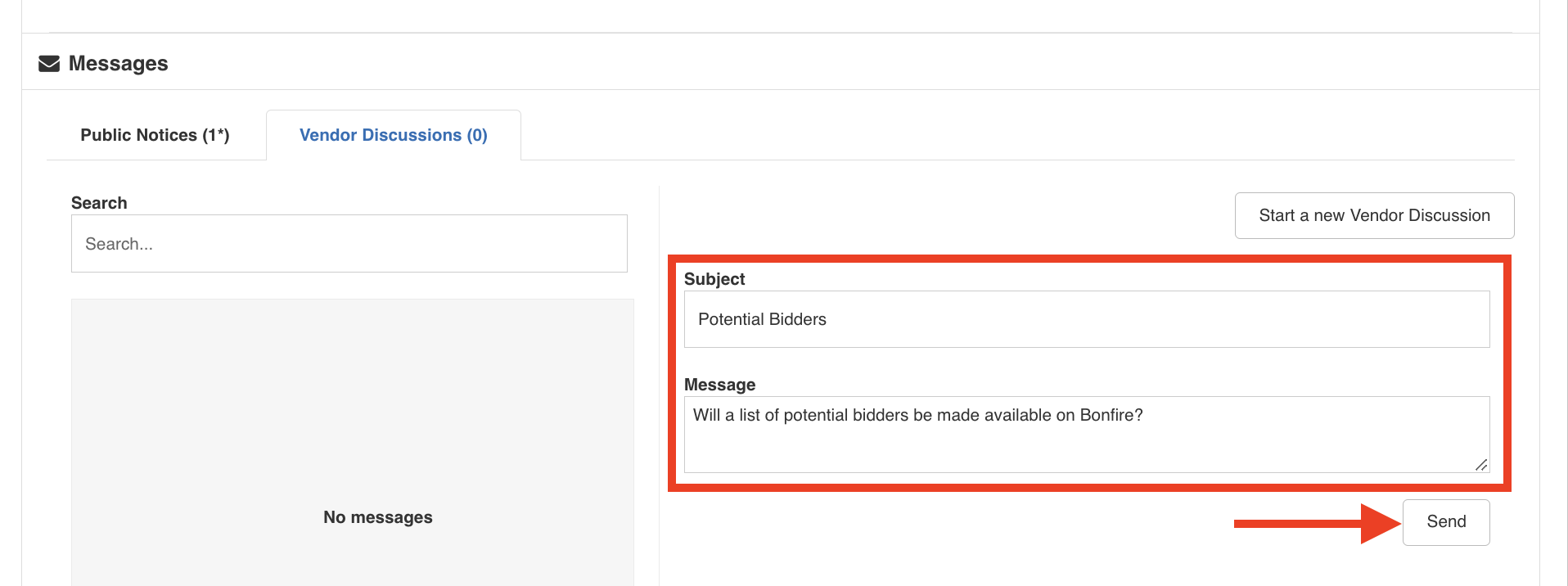The image size is (1568, 586).
Task: Click the Search label
Action: (99, 203)
